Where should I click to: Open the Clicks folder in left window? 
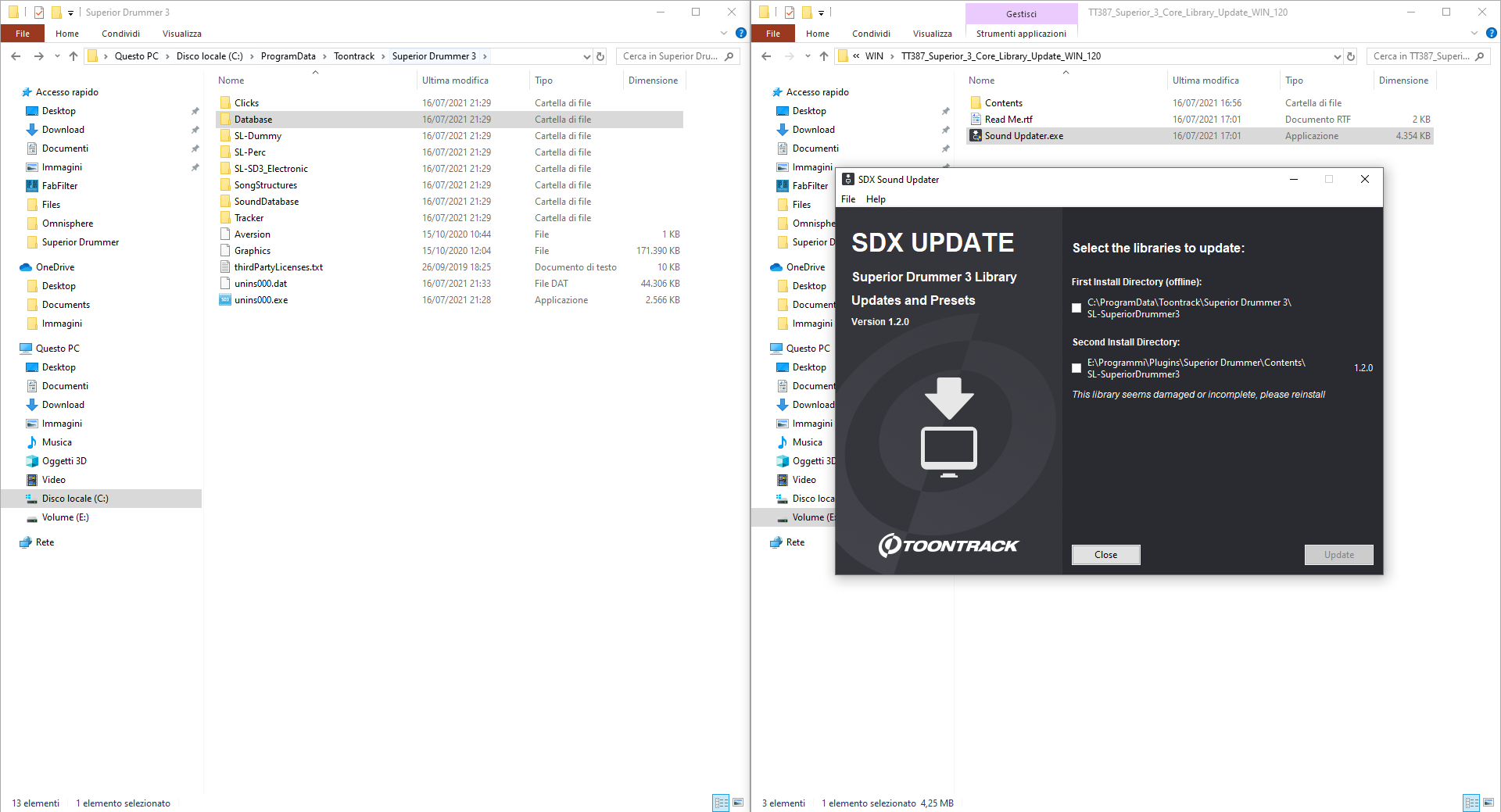pos(246,103)
